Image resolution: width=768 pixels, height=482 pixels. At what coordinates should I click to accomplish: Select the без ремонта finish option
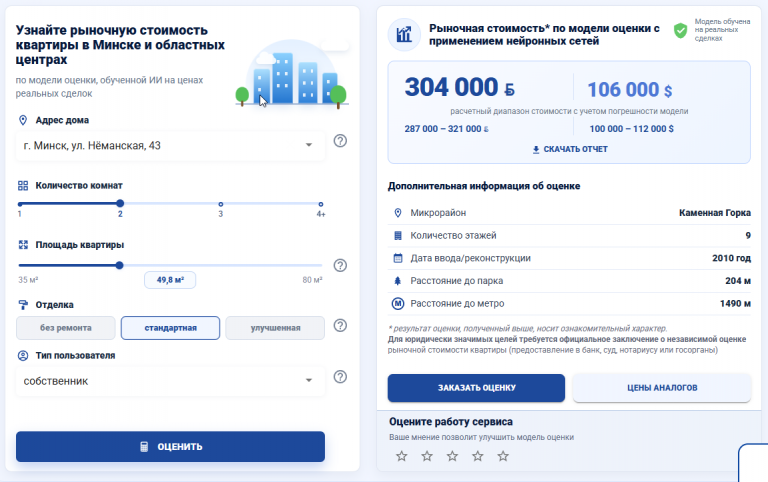[x=66, y=328]
